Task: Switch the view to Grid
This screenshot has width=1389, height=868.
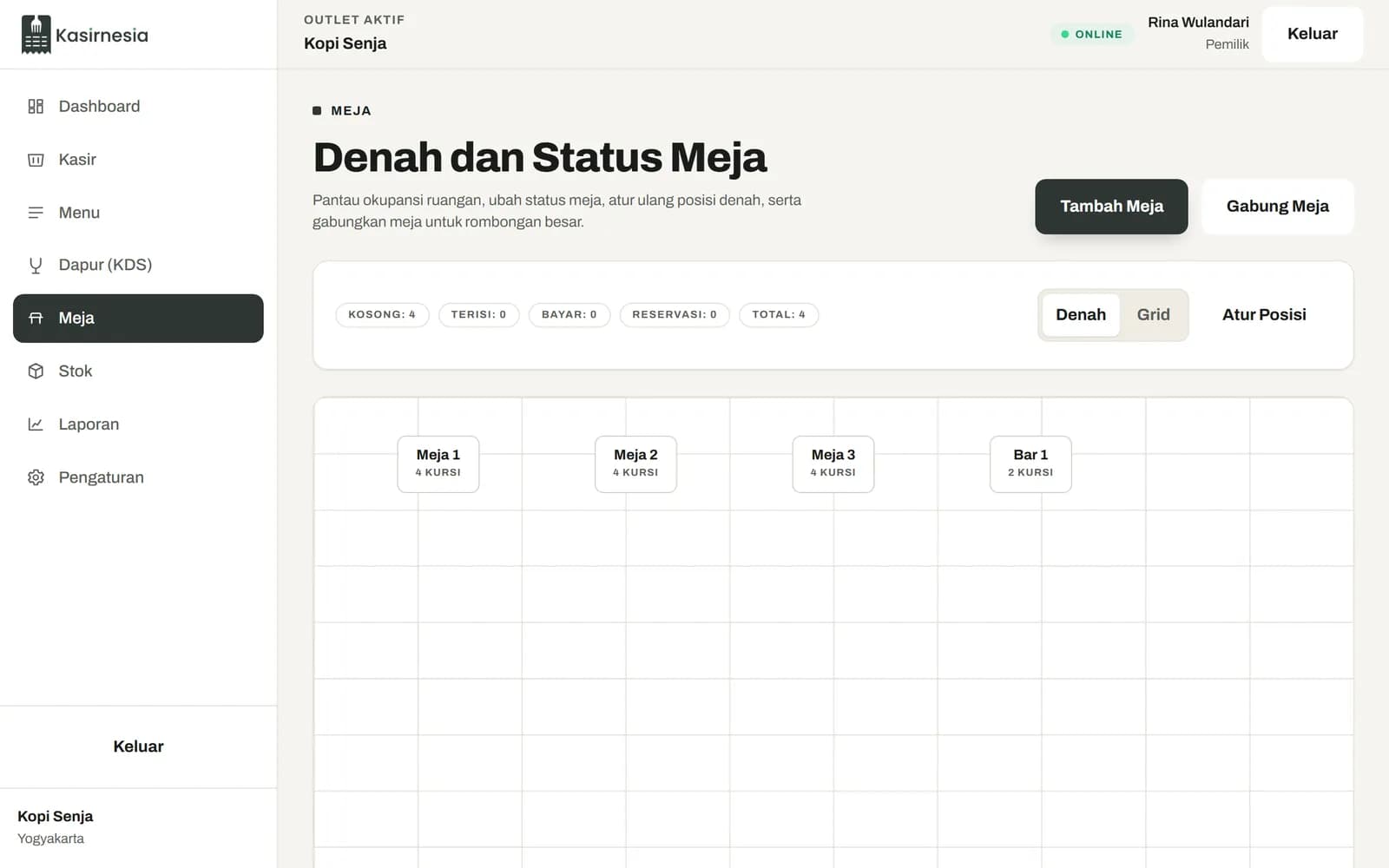Action: pyautogui.click(x=1153, y=315)
